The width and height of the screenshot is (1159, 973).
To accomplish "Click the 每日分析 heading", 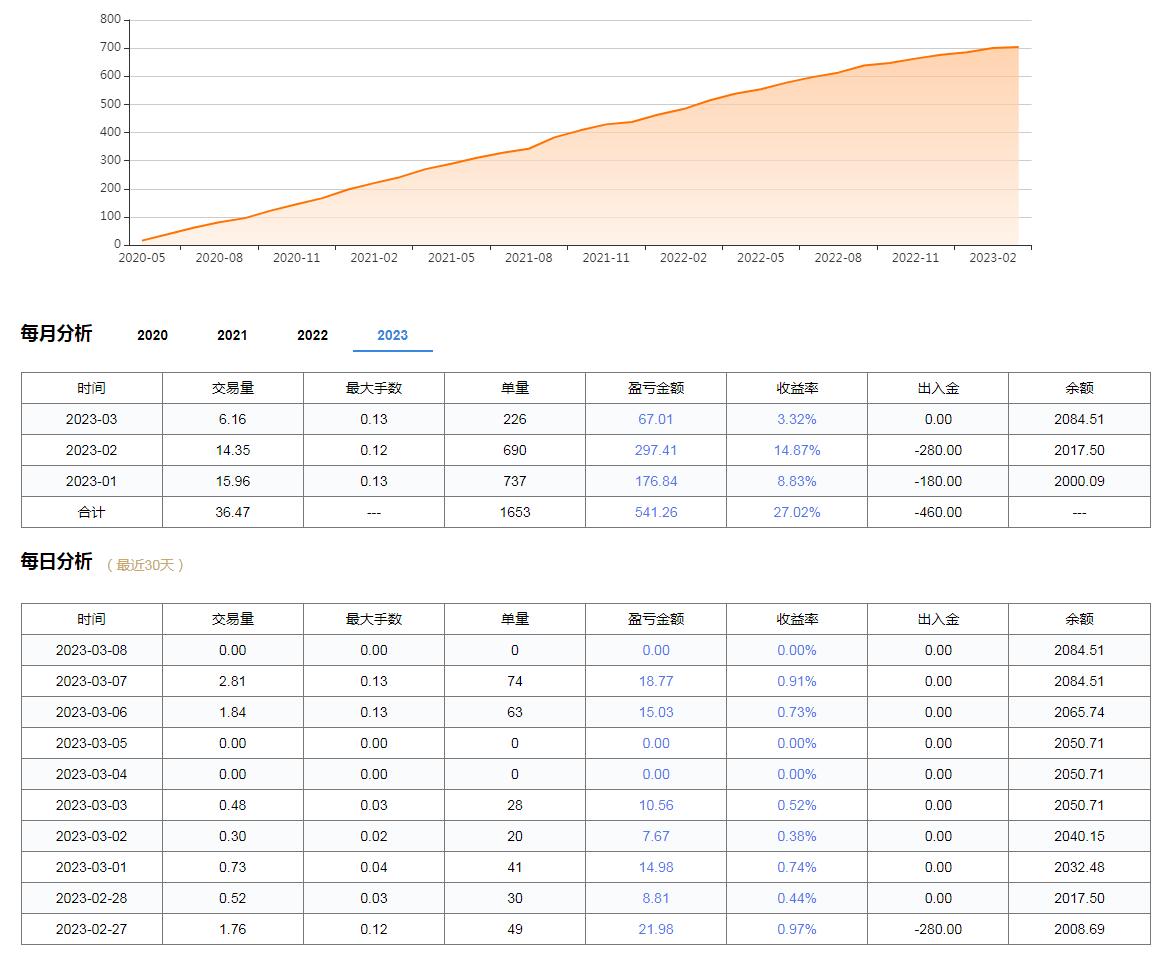I will pos(56,562).
